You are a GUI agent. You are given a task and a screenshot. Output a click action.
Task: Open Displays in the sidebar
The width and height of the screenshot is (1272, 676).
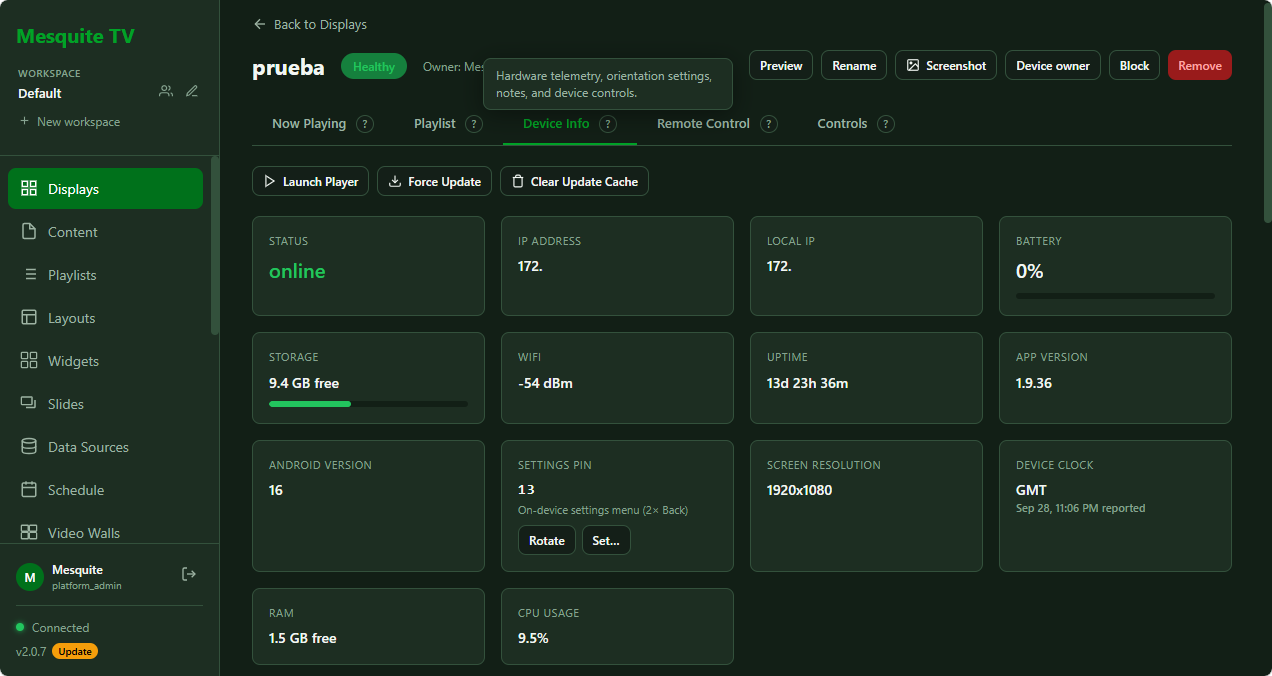click(x=105, y=189)
